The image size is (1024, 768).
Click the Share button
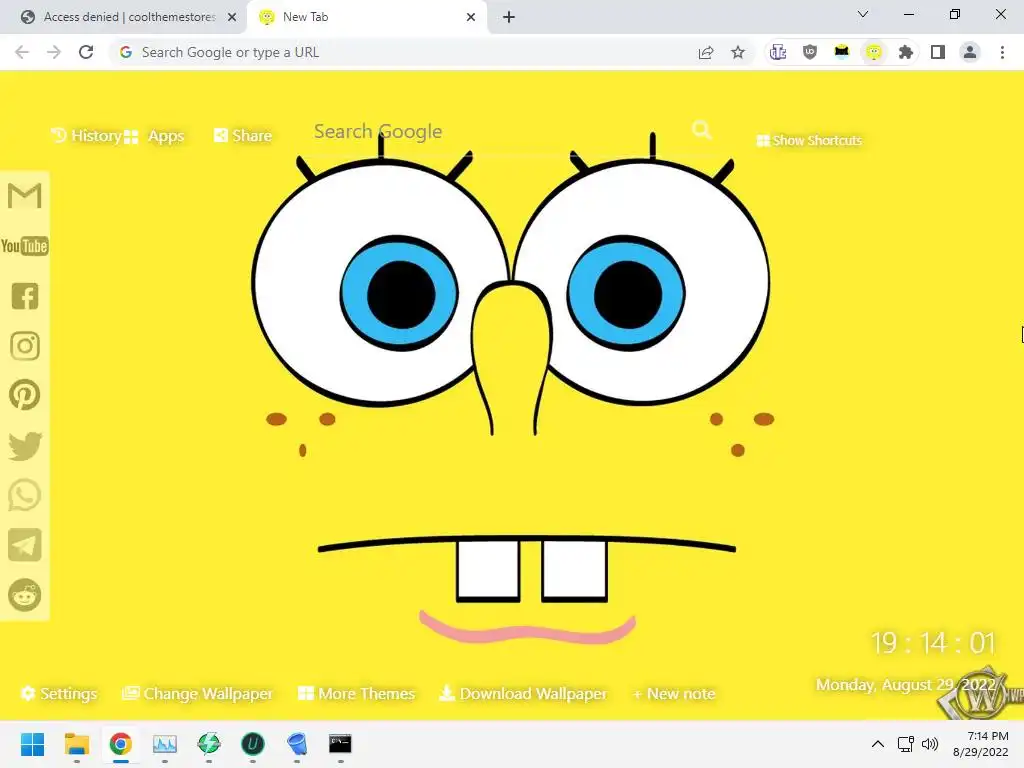point(243,136)
